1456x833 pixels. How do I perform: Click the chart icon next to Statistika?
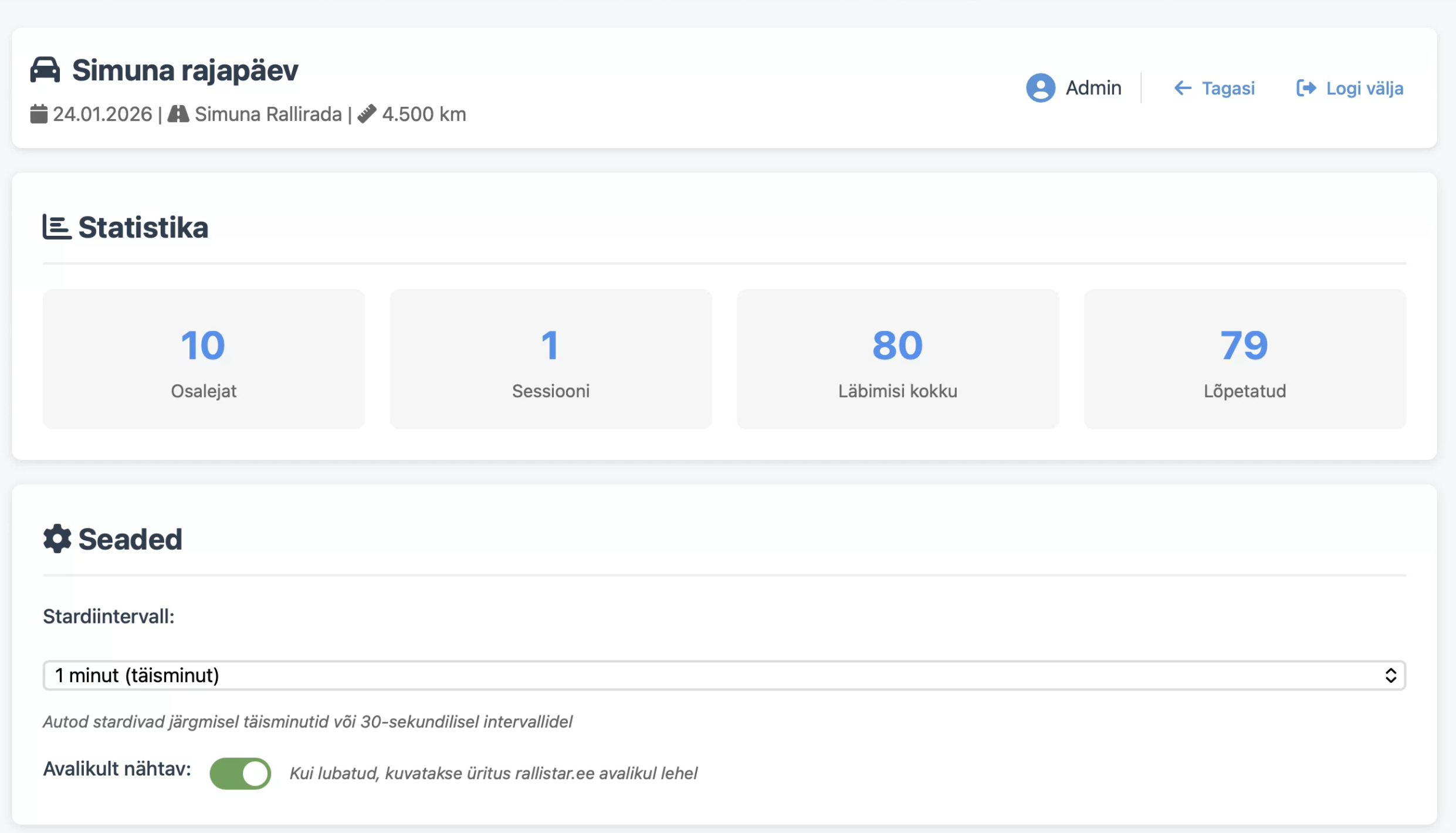pos(57,227)
